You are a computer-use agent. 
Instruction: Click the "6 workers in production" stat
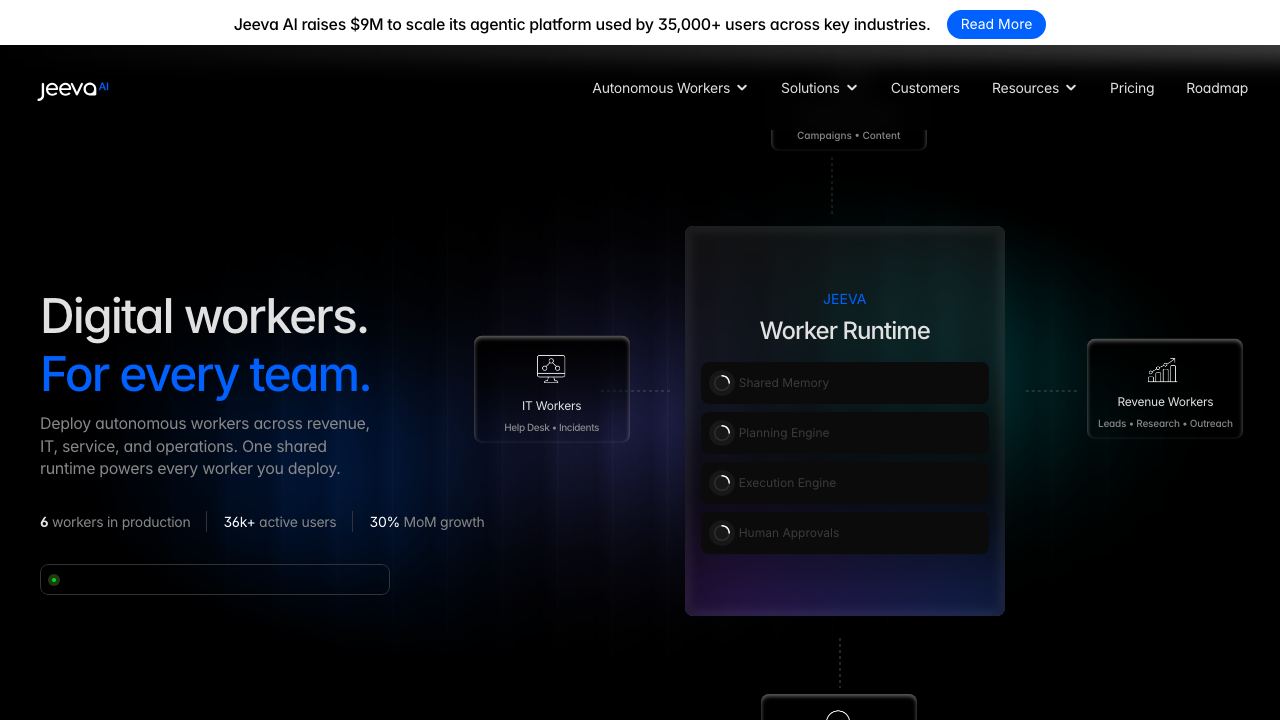tap(115, 522)
